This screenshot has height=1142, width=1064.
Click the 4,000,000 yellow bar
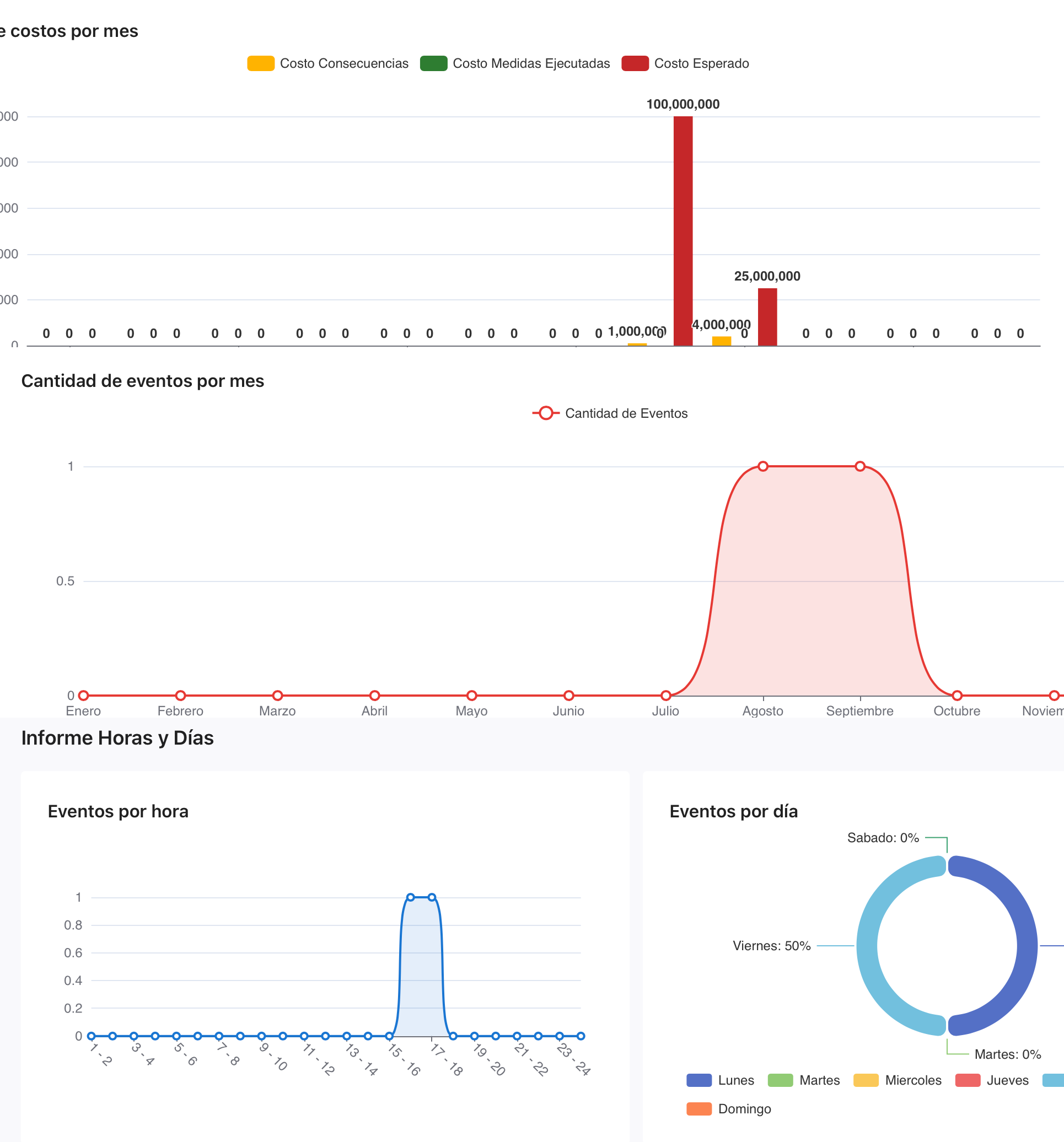[721, 341]
